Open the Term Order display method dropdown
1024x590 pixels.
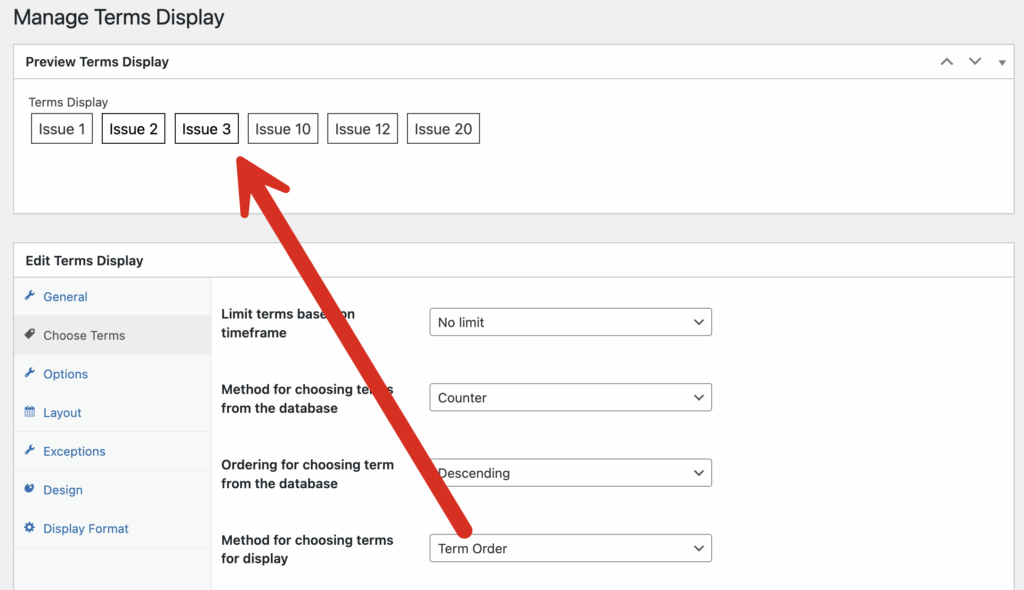pos(570,548)
